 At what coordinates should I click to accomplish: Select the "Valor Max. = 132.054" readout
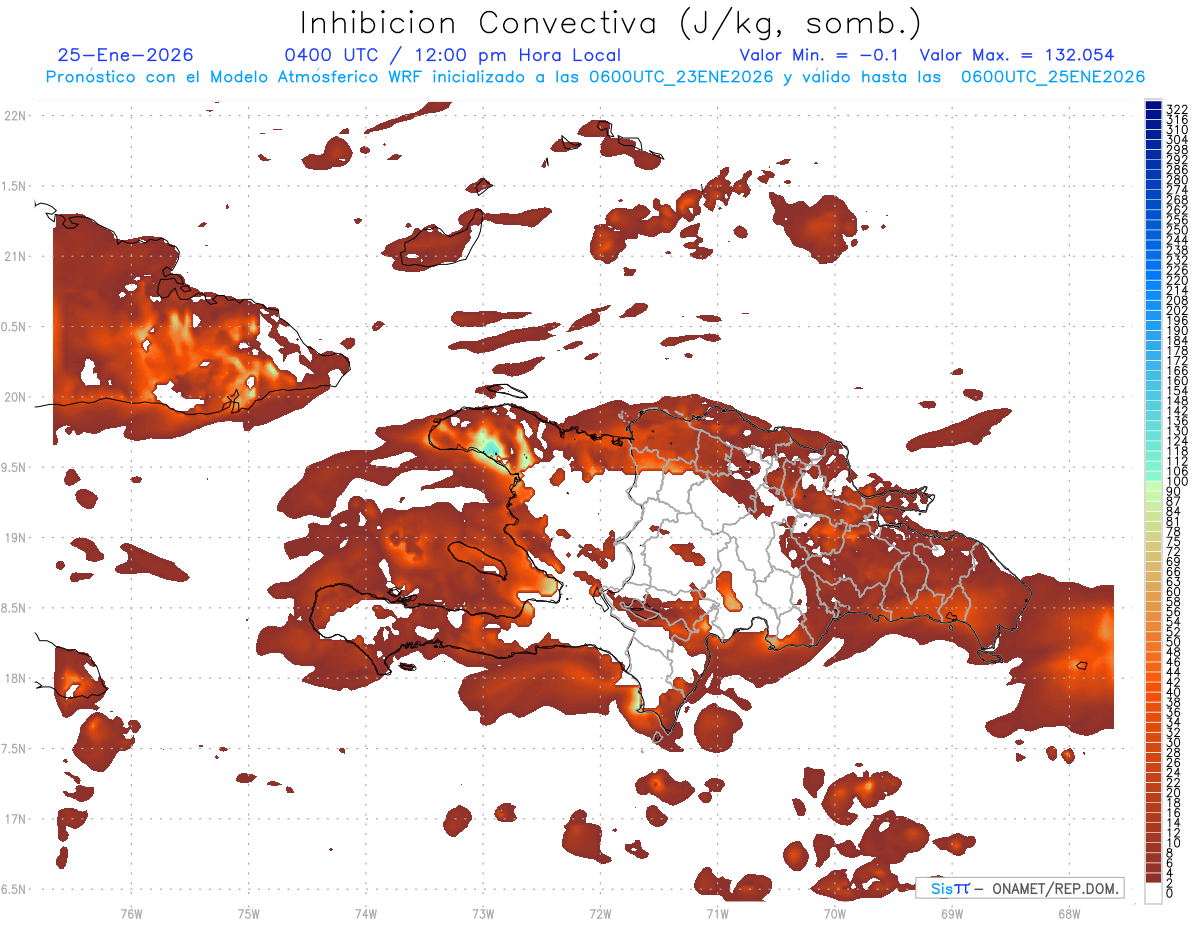(1016, 55)
